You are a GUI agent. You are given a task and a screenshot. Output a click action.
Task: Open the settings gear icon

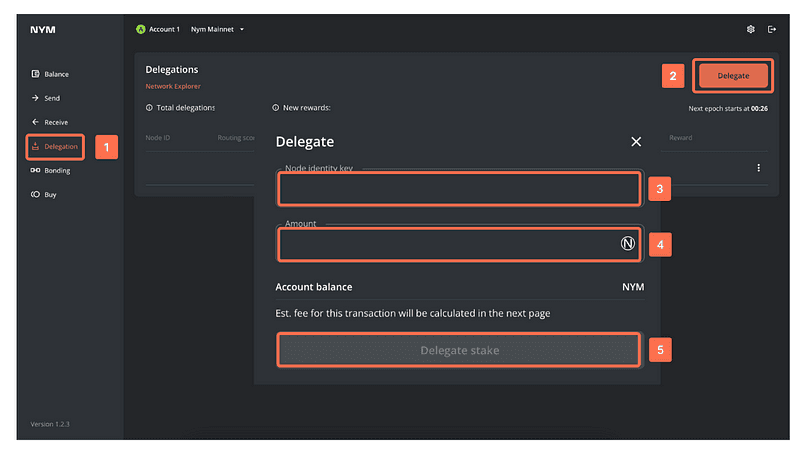[x=751, y=29]
